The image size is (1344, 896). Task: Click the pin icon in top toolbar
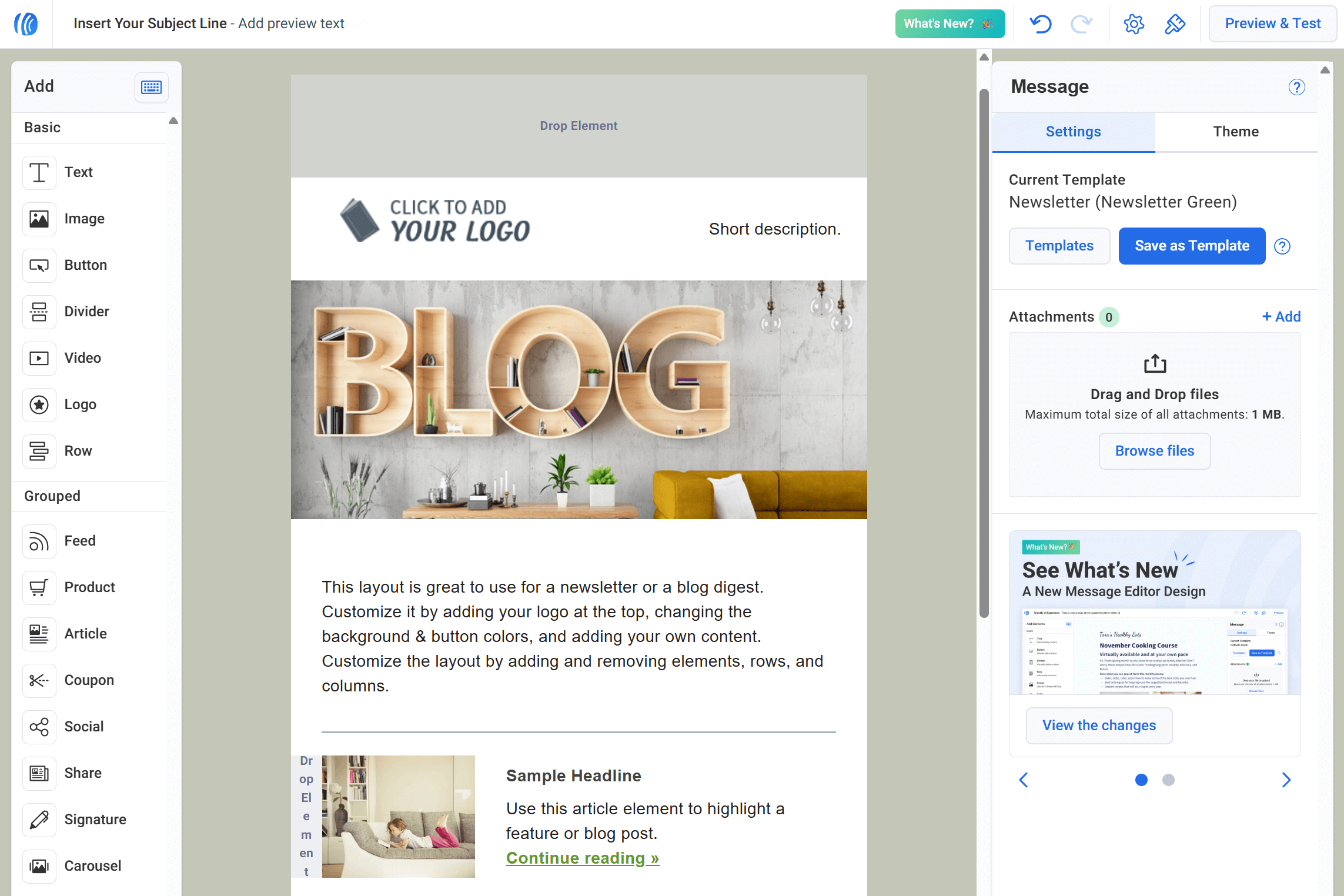click(x=1175, y=24)
